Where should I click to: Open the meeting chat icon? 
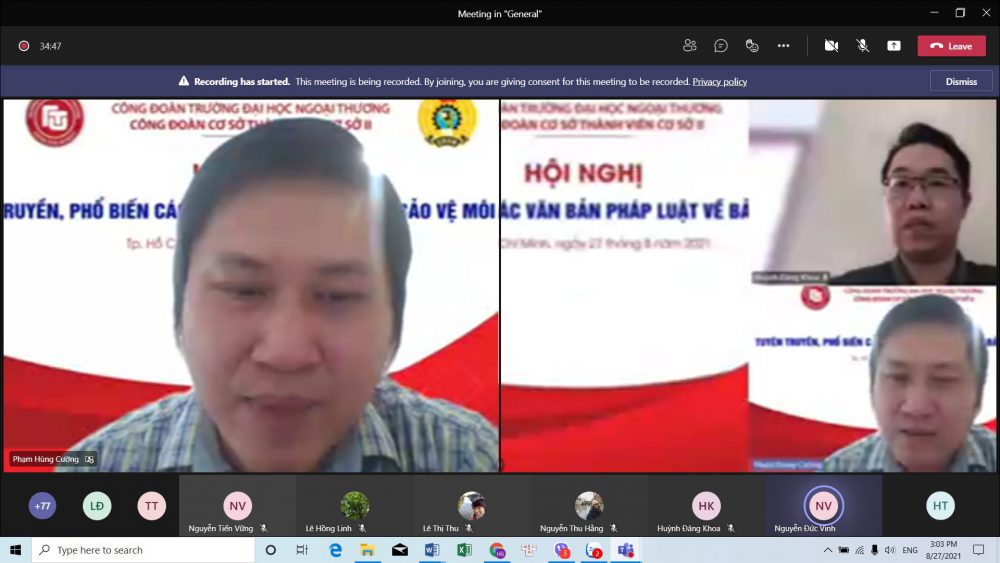721,45
